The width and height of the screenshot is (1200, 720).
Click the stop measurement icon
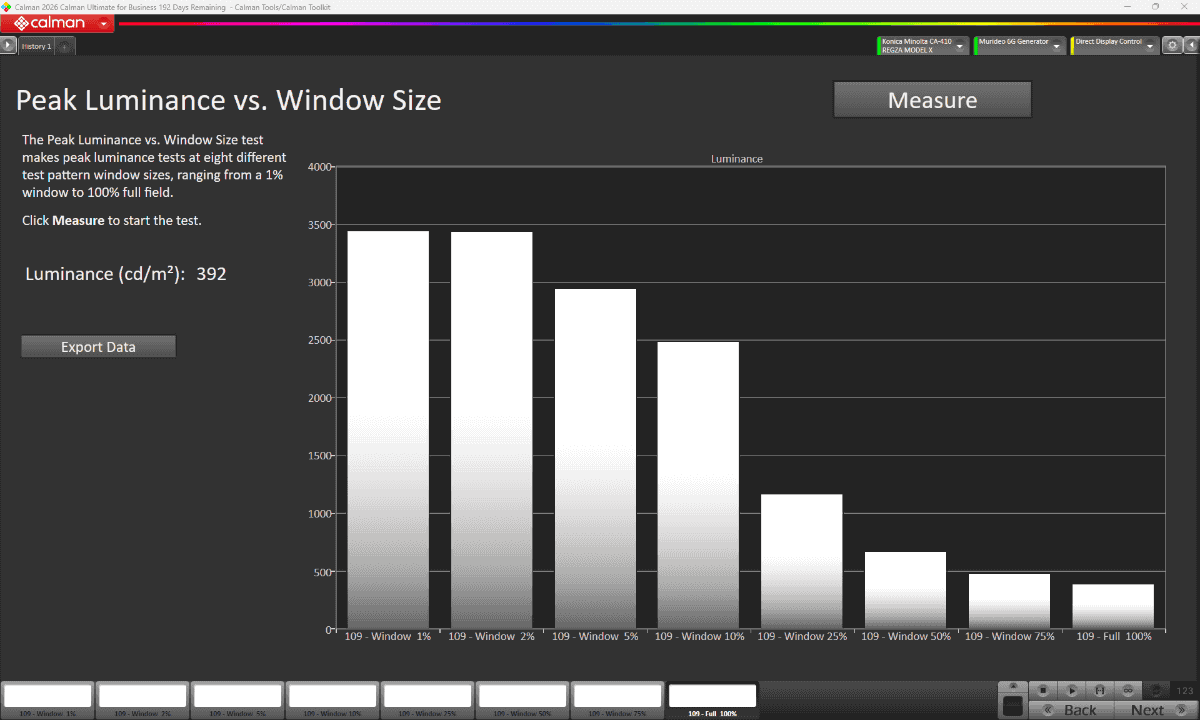point(1042,690)
